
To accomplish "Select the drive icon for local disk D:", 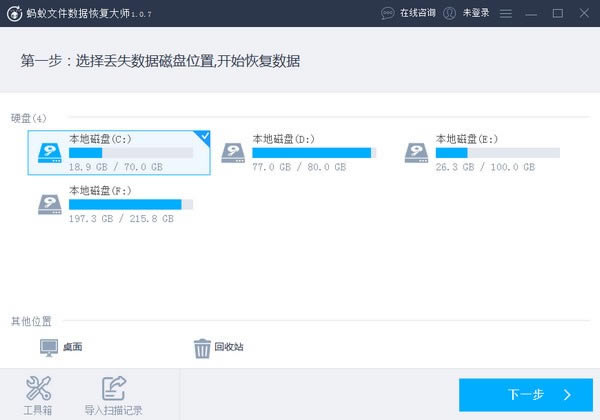I will click(233, 153).
